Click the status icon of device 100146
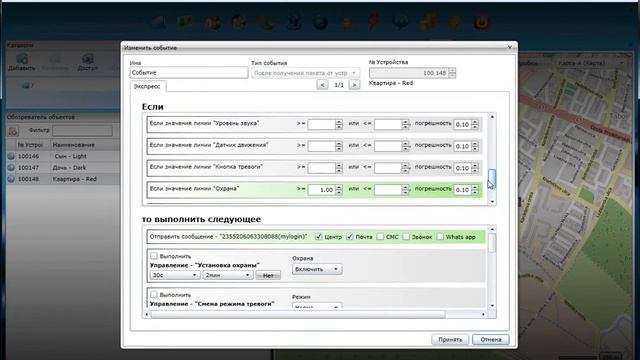 point(11,156)
